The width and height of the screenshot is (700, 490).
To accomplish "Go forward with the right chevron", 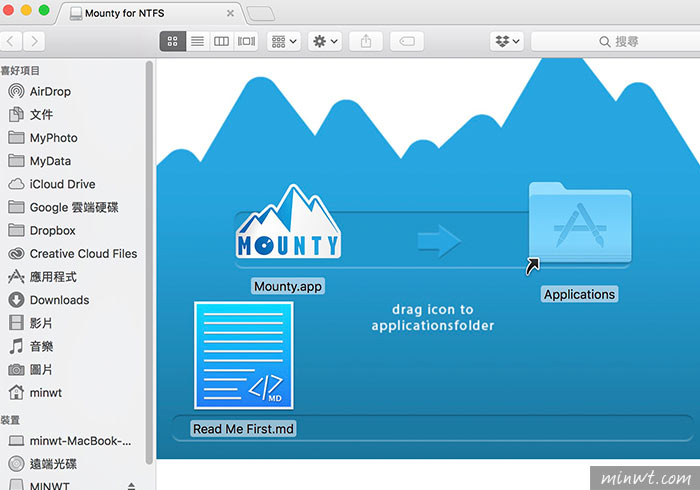I will coord(34,42).
